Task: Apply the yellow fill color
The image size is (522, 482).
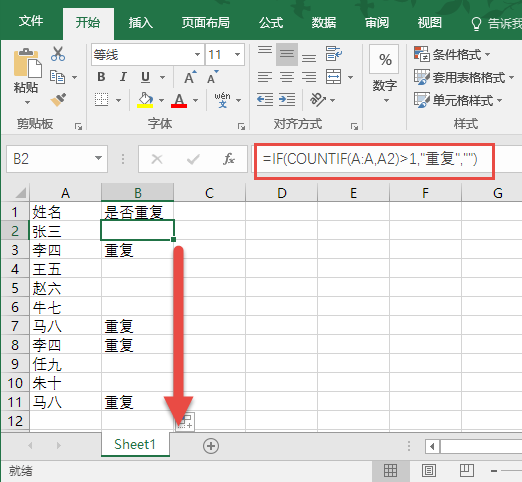Action: tap(145, 100)
